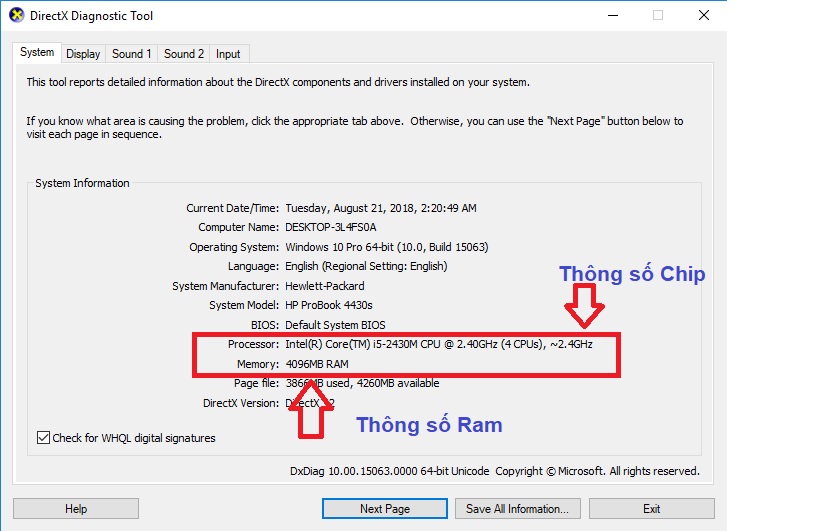The width and height of the screenshot is (819, 531).
Task: Click the System Manufacturer label
Action: pyautogui.click(x=226, y=286)
